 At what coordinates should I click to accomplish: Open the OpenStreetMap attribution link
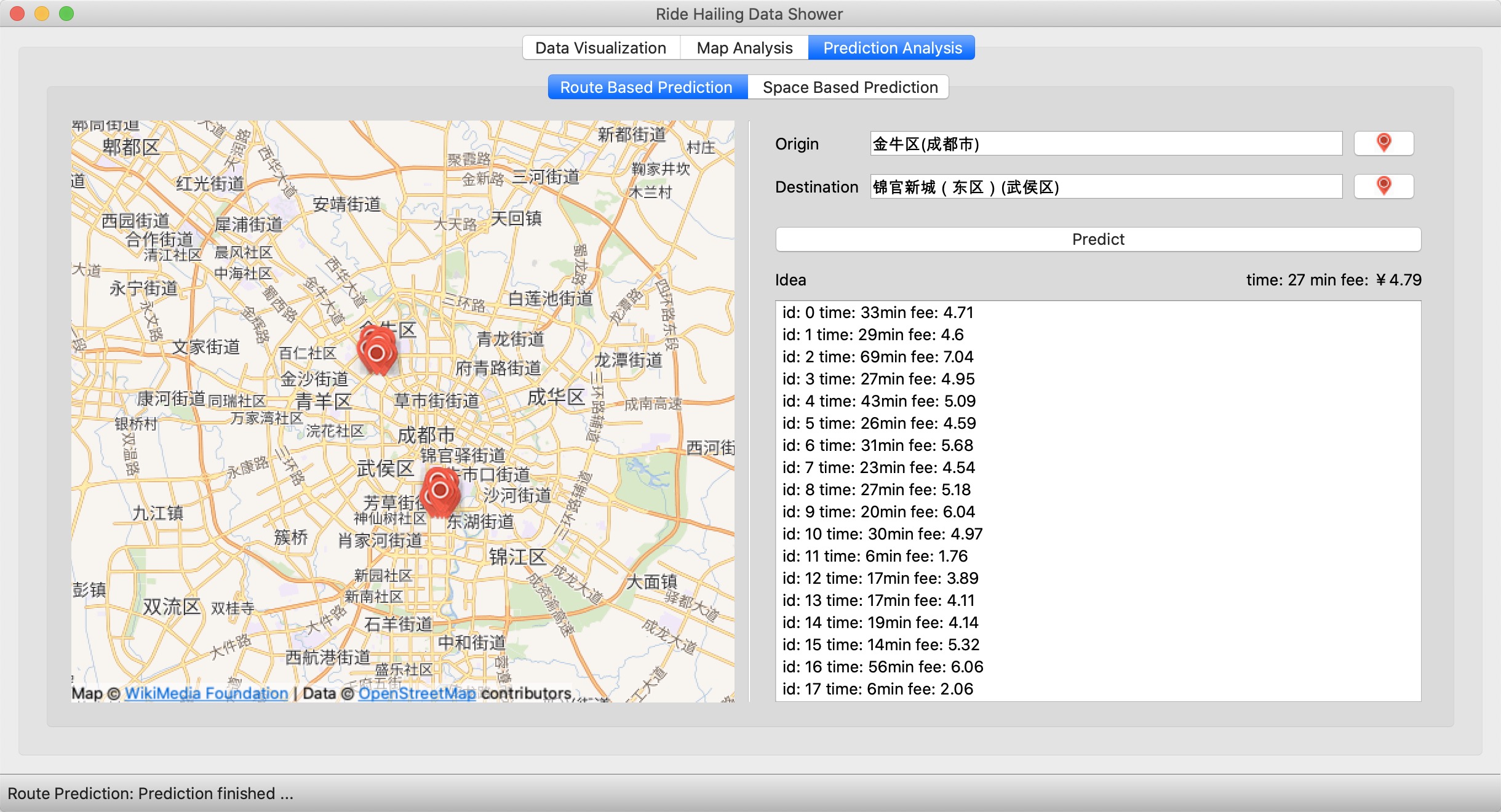pos(417,693)
